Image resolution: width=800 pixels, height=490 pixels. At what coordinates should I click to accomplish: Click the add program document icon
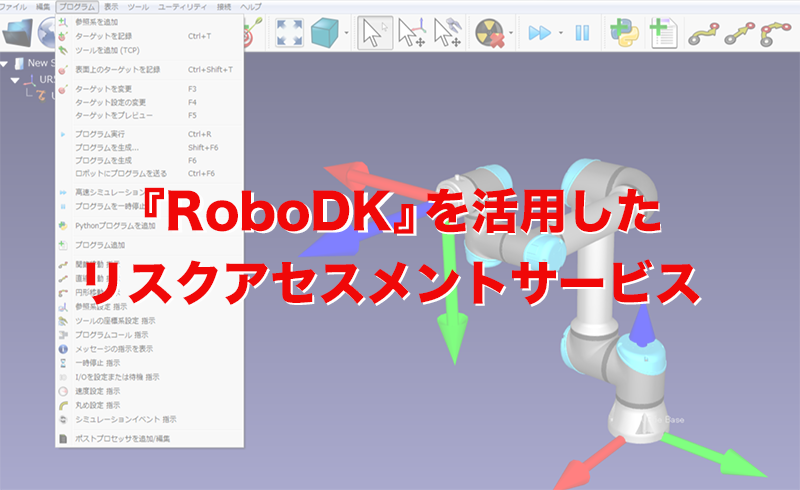663,33
